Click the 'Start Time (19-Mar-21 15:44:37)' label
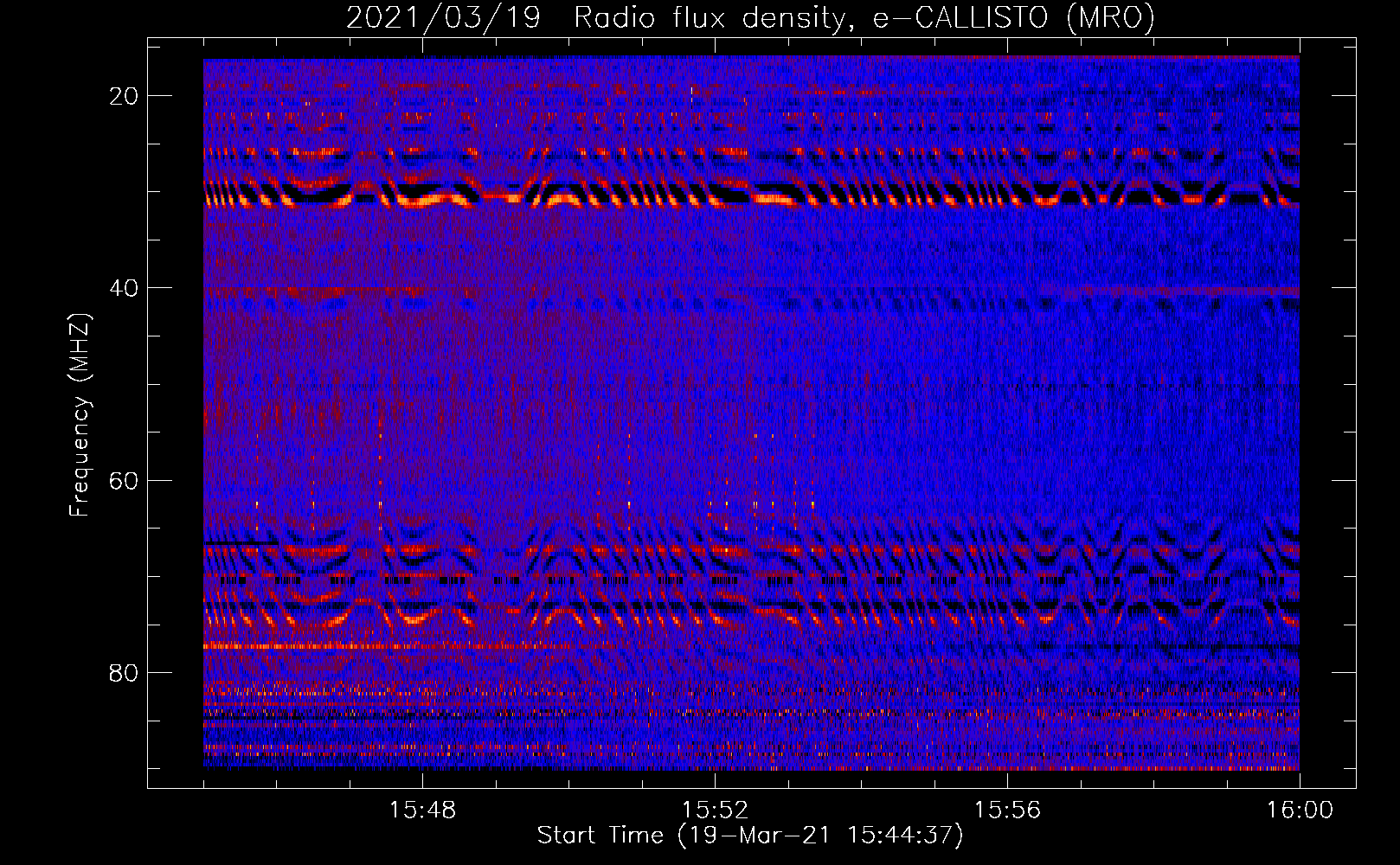 click(x=750, y=836)
